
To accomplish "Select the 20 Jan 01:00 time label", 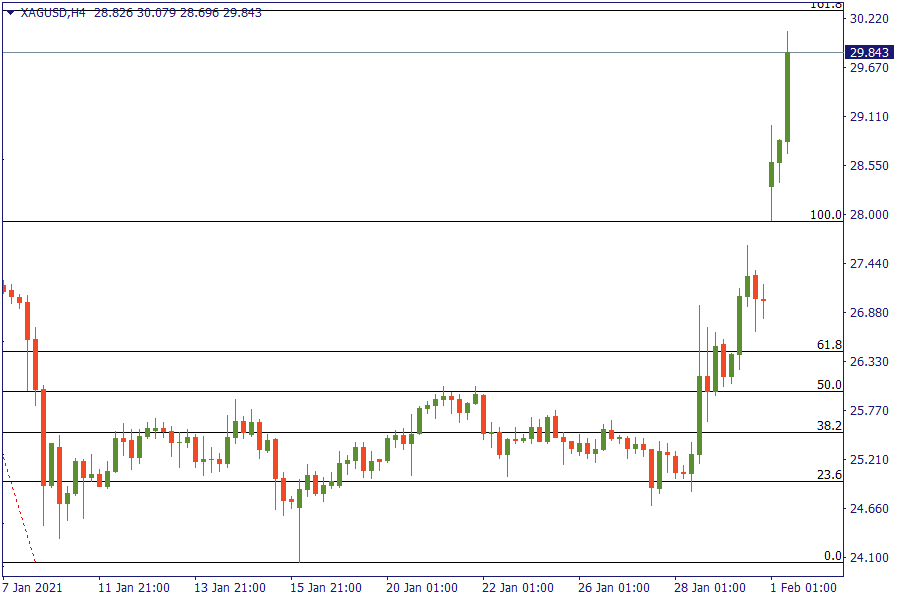I will pos(422,587).
